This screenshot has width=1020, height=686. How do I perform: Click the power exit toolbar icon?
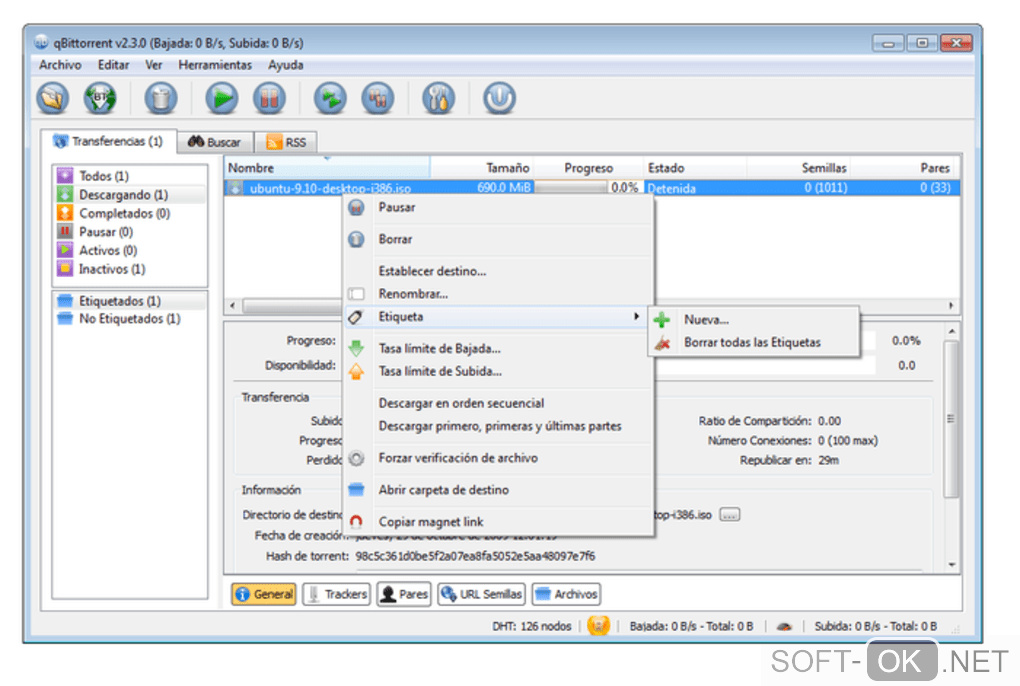click(x=500, y=99)
